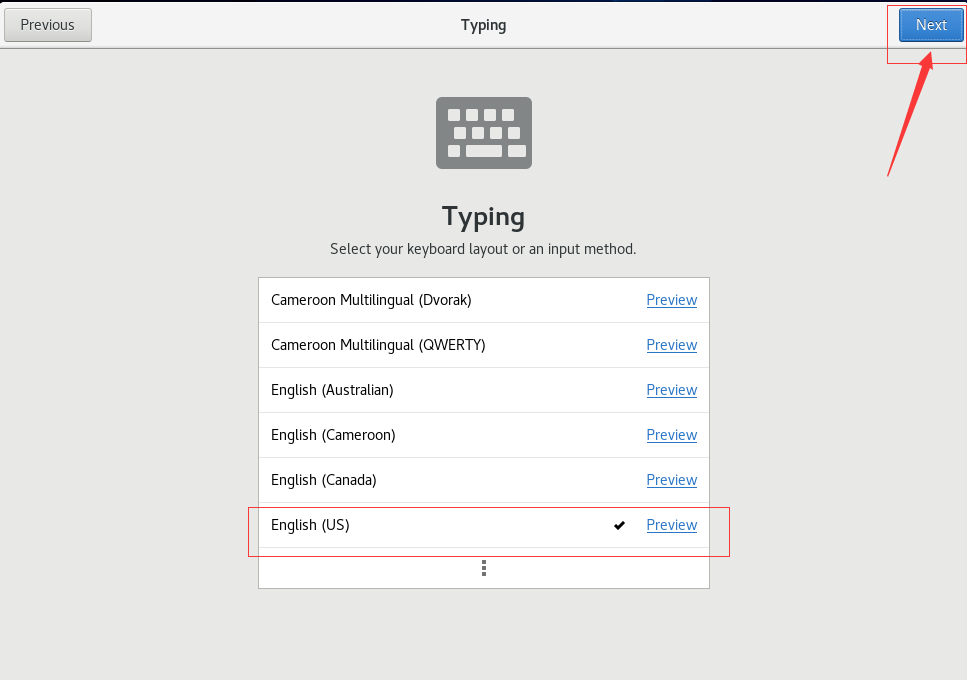Click the large keyboard icon
This screenshot has height=680, width=967.
tap(484, 133)
